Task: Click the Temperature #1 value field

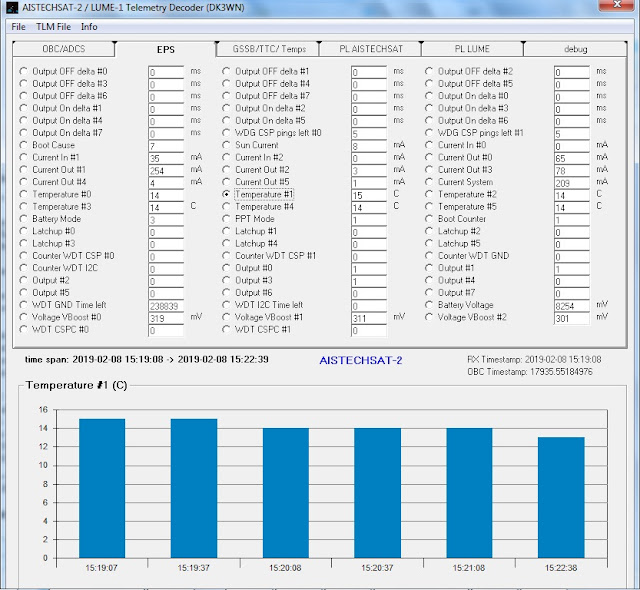Action: coord(369,195)
